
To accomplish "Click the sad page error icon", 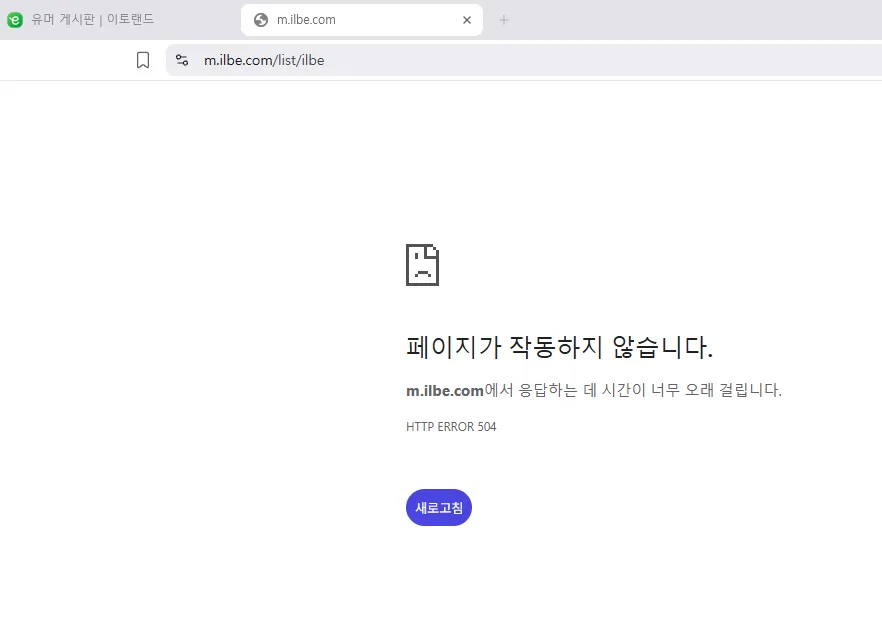I will pyautogui.click(x=422, y=265).
